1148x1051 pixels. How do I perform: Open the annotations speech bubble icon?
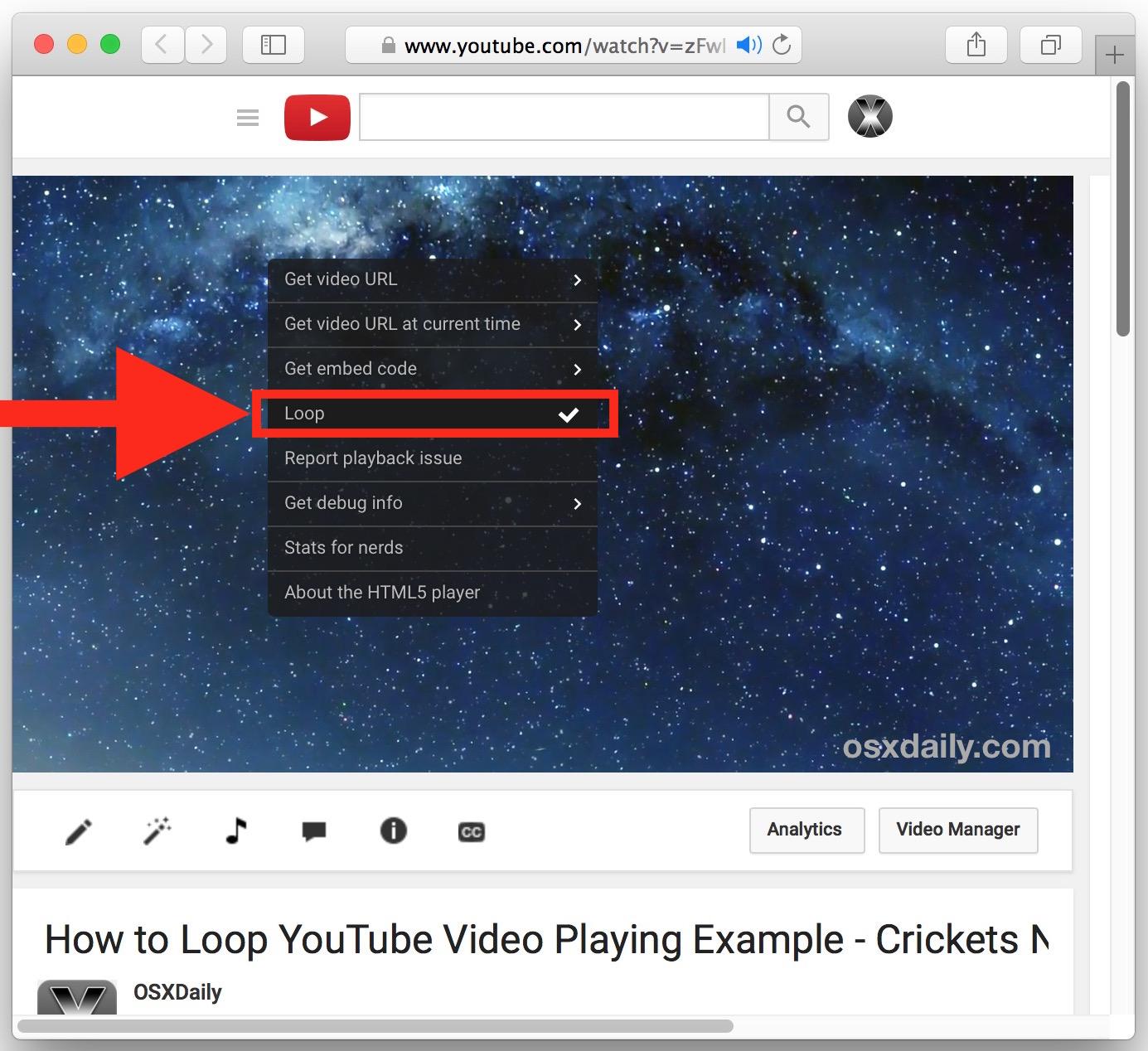pyautogui.click(x=314, y=831)
